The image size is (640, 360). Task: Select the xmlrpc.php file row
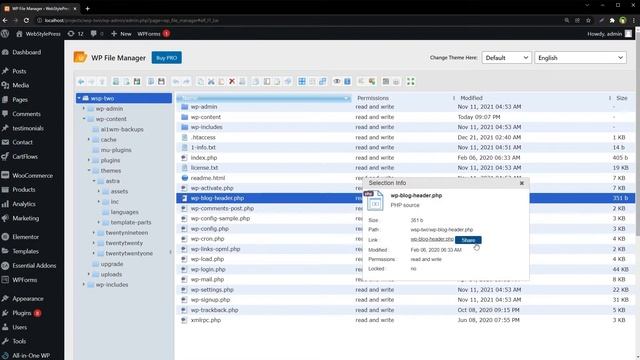pyautogui.click(x=406, y=320)
